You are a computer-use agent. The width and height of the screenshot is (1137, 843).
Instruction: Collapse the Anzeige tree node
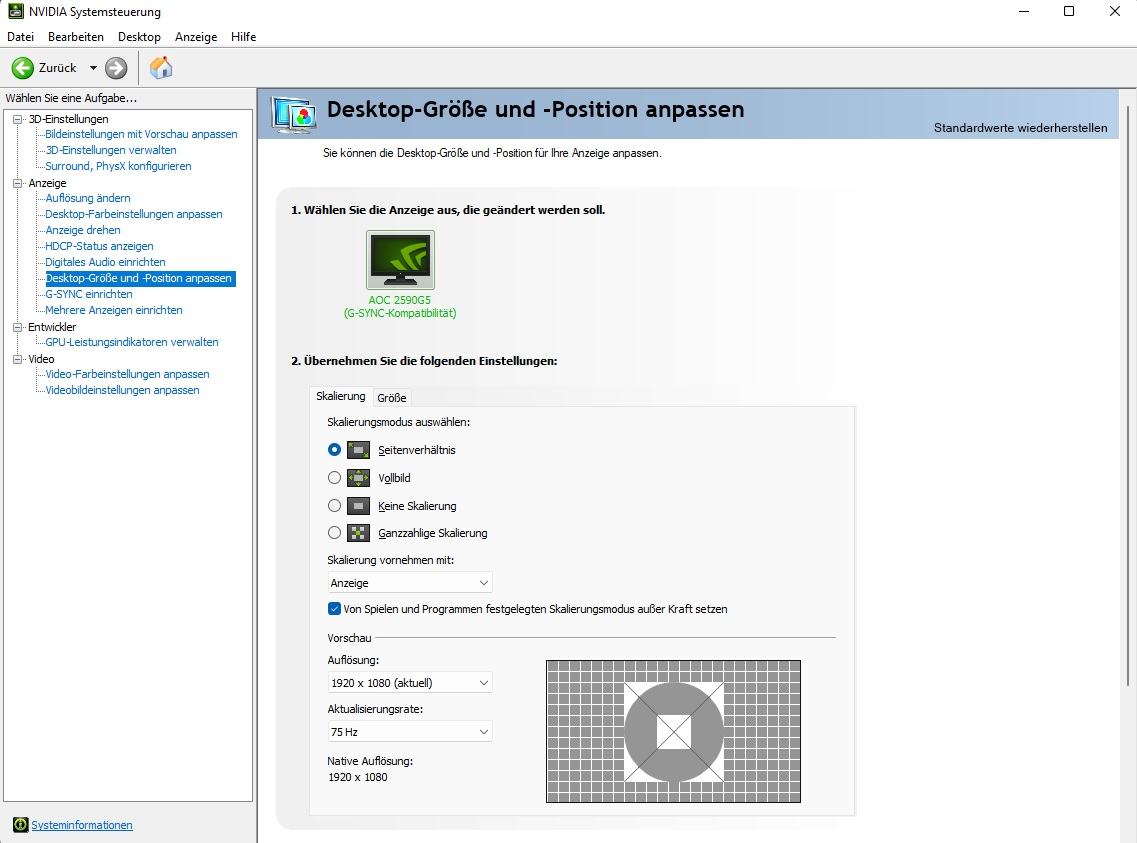click(x=17, y=183)
